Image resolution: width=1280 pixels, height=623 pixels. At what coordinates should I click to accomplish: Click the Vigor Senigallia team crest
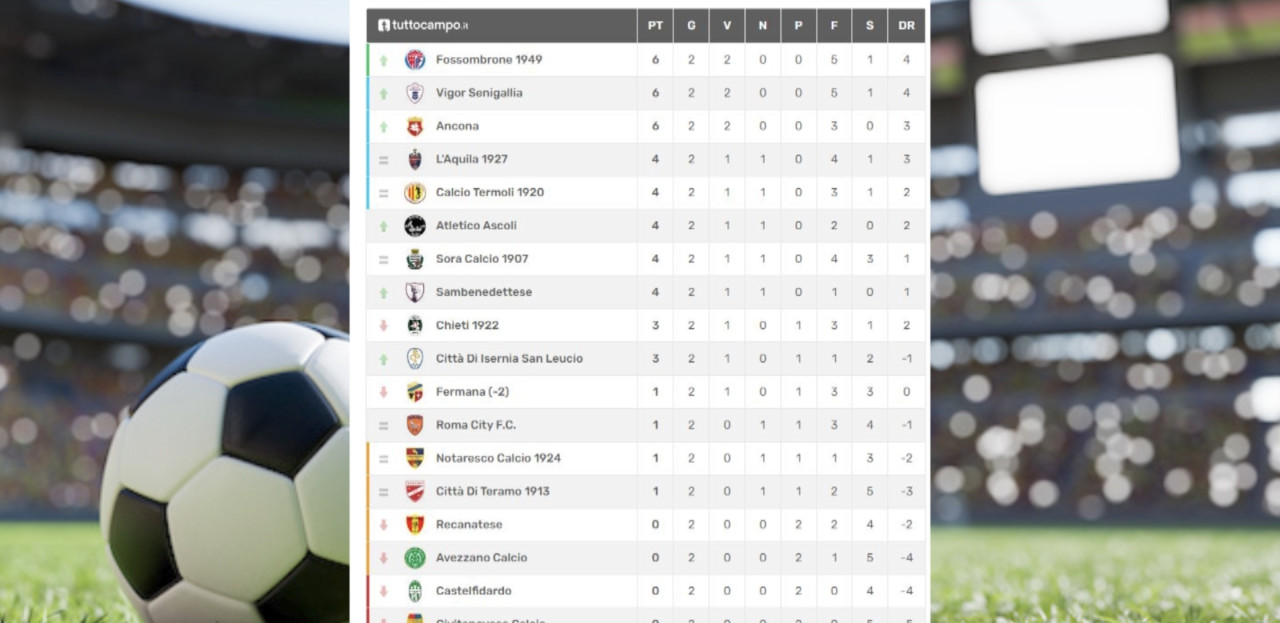[x=415, y=93]
